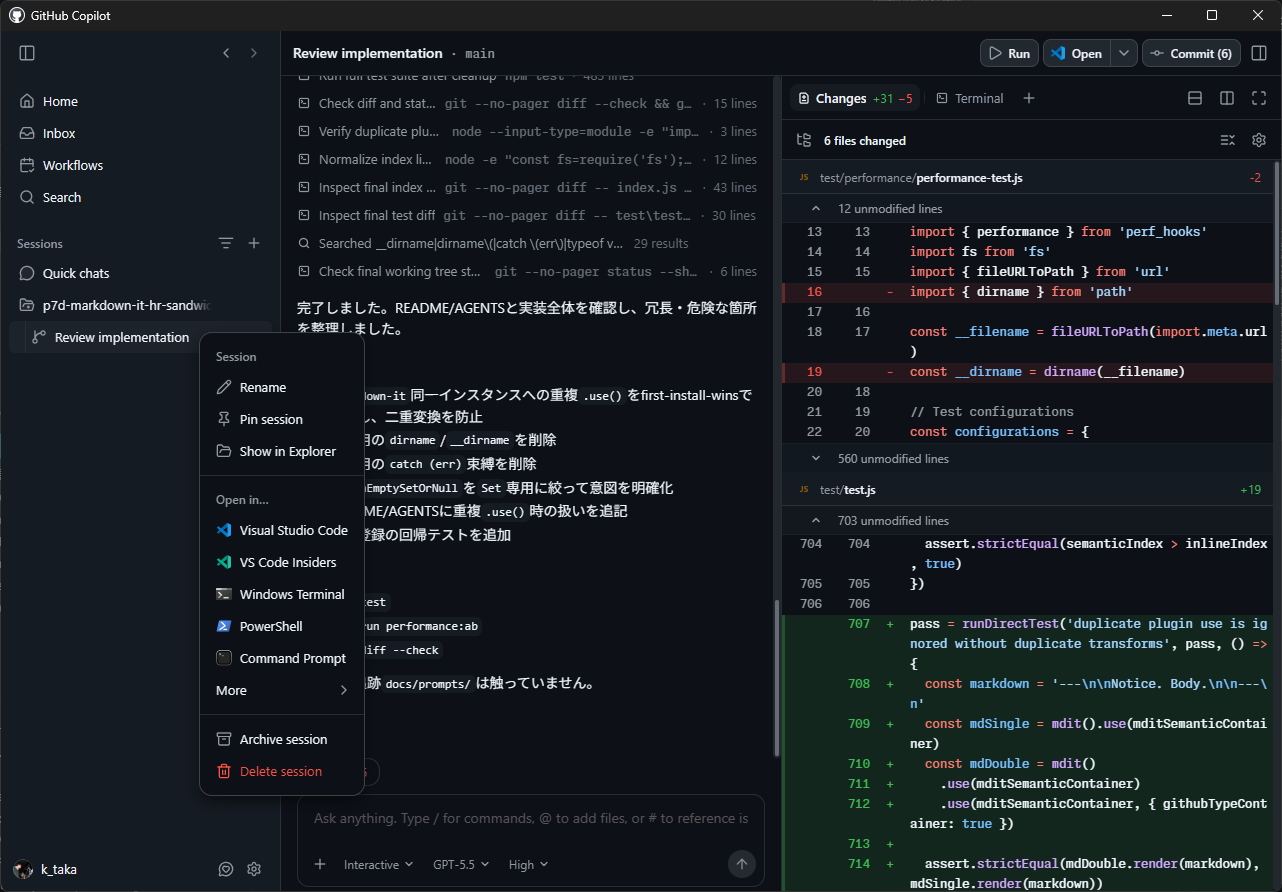Screen dimensions: 1282x892
Task: Filter sessions list icon
Action: coord(226,243)
